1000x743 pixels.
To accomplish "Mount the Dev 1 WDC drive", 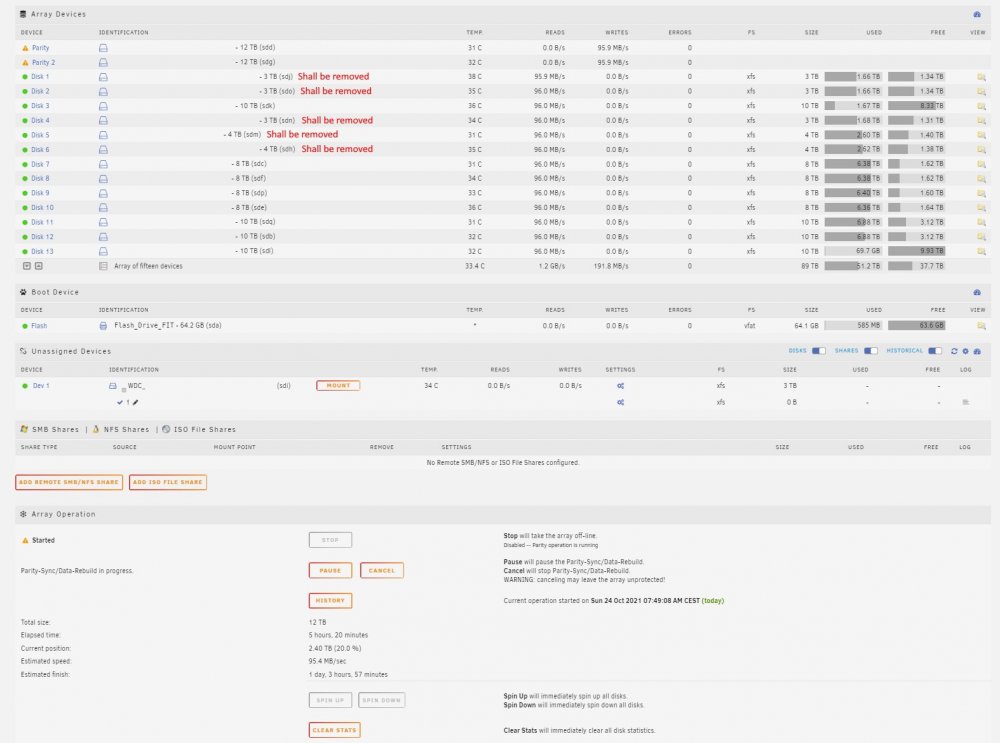I will click(338, 385).
